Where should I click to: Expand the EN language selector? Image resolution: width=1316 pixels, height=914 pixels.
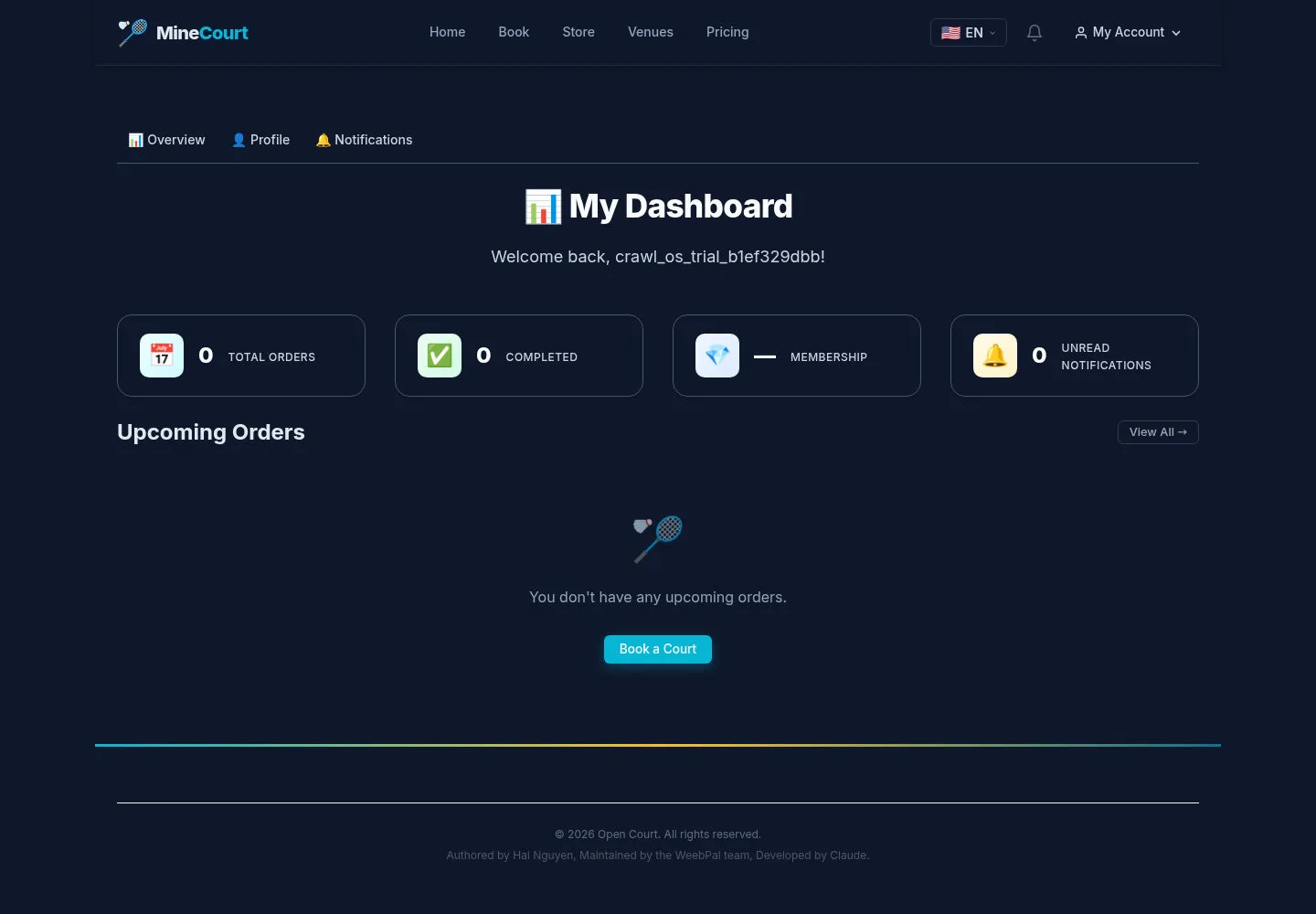point(969,33)
